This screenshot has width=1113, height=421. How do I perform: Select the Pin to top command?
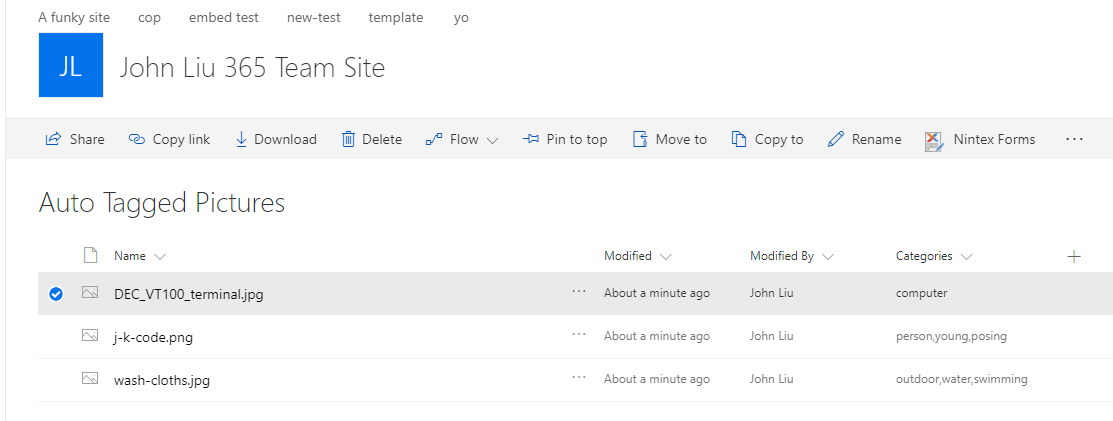click(x=565, y=139)
